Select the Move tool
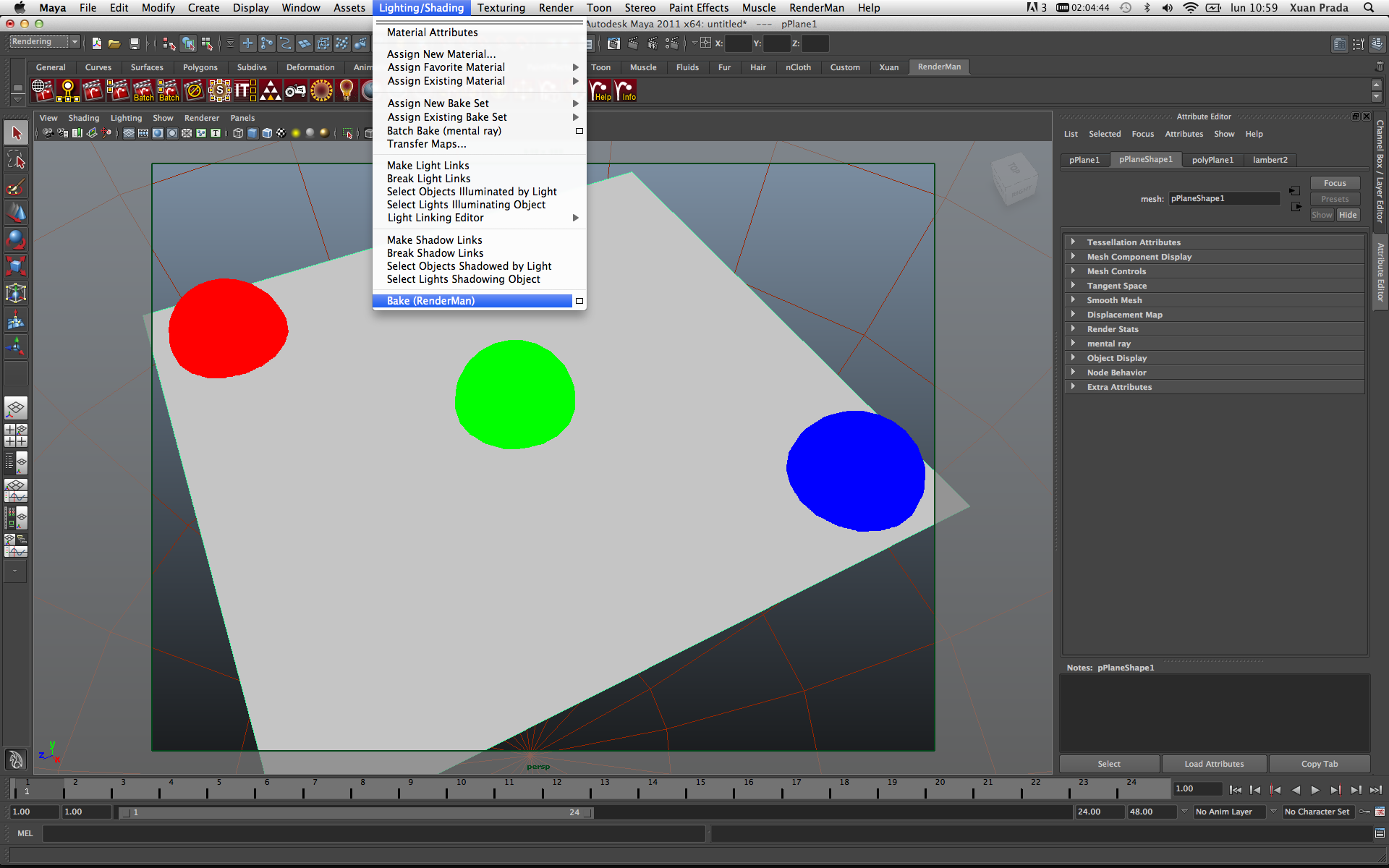Viewport: 1389px width, 868px height. coord(16,213)
